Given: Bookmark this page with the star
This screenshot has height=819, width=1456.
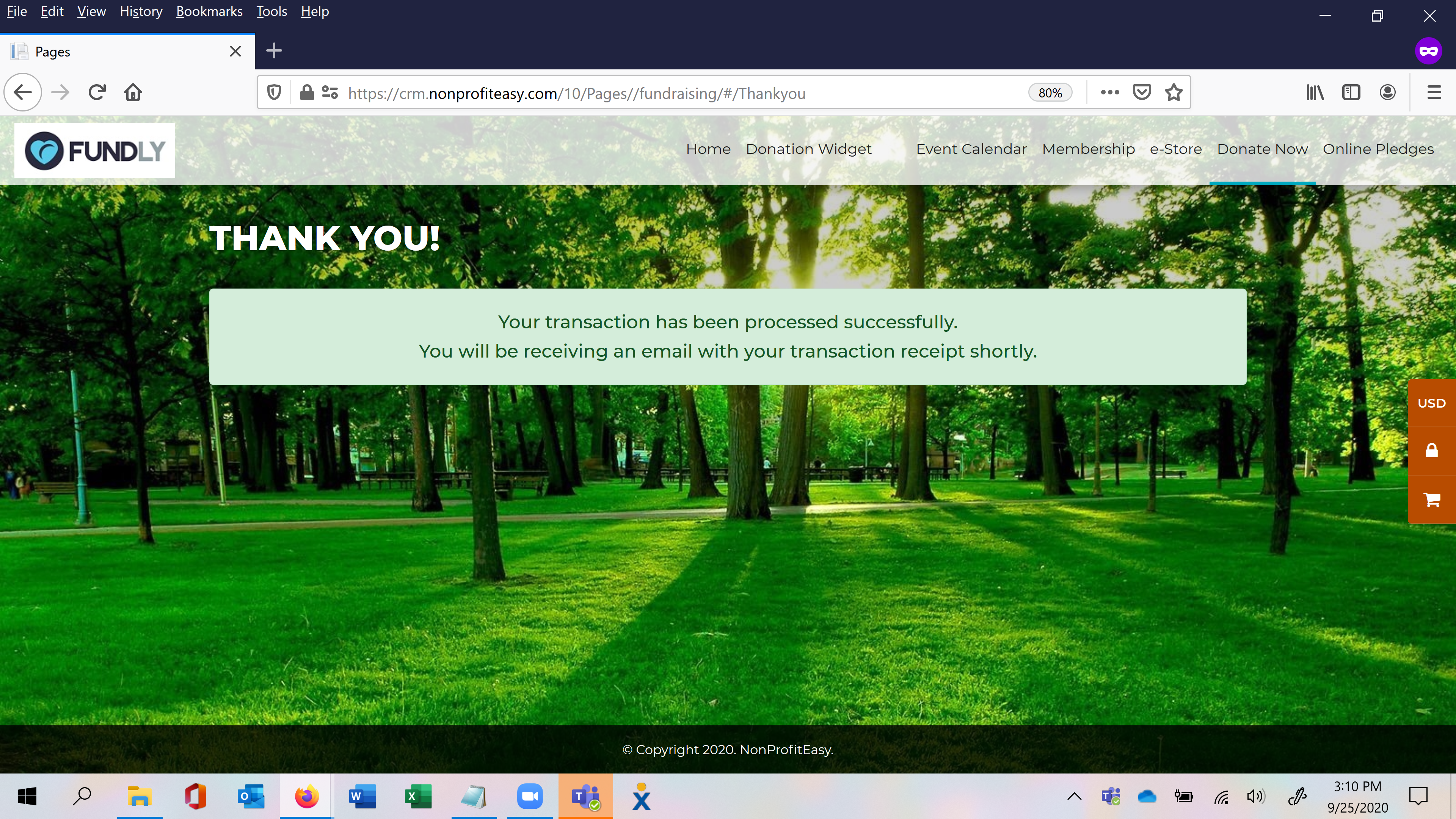Looking at the screenshot, I should pos(1174,92).
